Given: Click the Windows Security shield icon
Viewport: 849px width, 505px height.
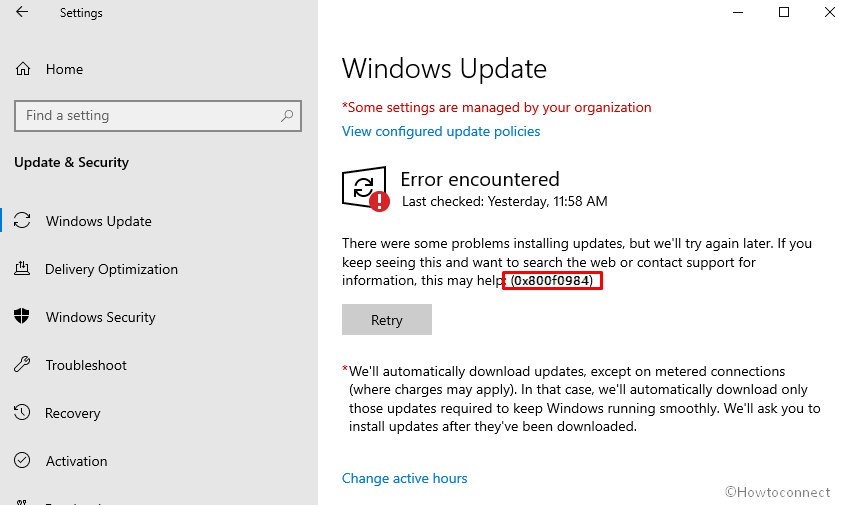Looking at the screenshot, I should [23, 317].
